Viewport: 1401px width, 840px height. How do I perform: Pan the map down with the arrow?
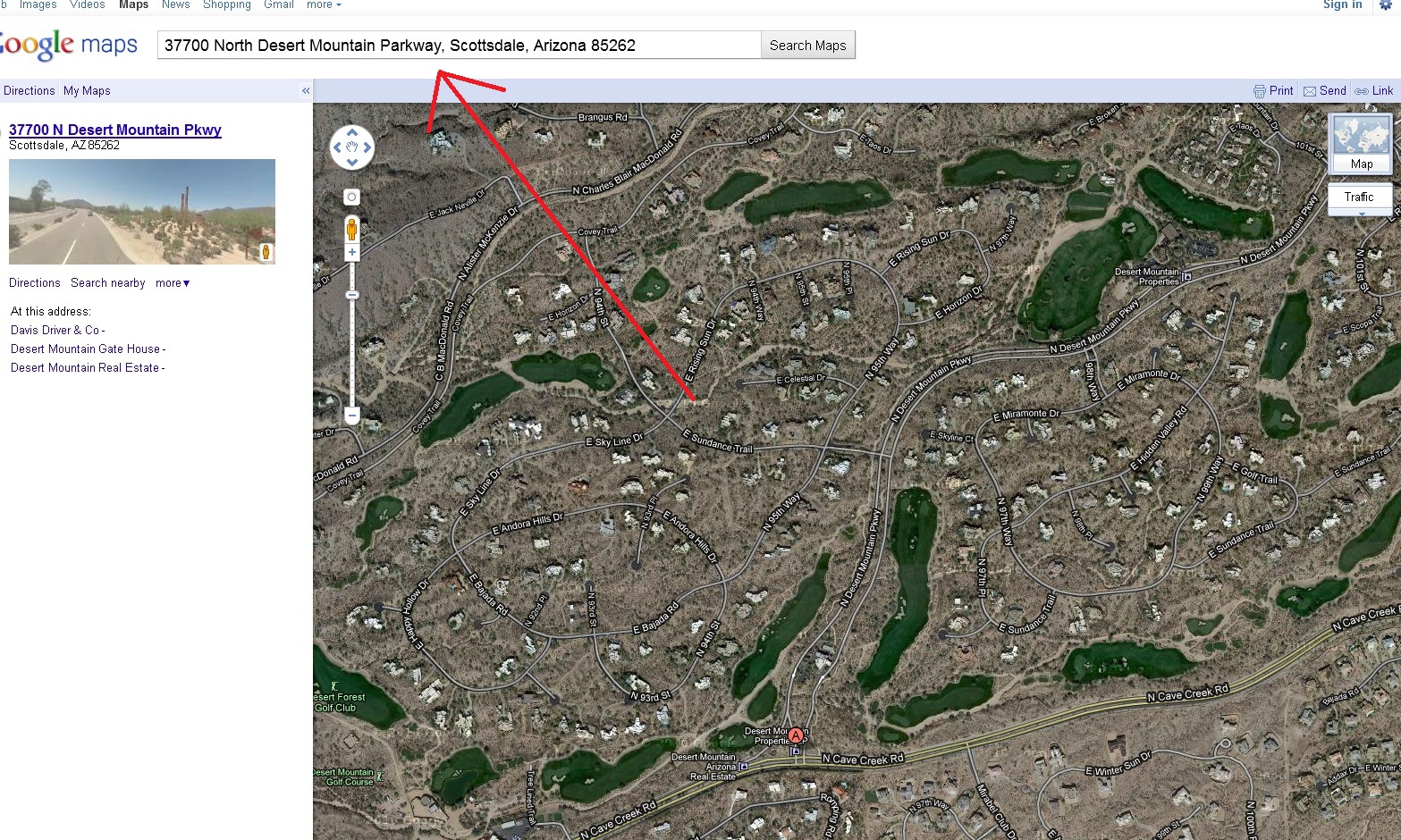pyautogui.click(x=352, y=163)
